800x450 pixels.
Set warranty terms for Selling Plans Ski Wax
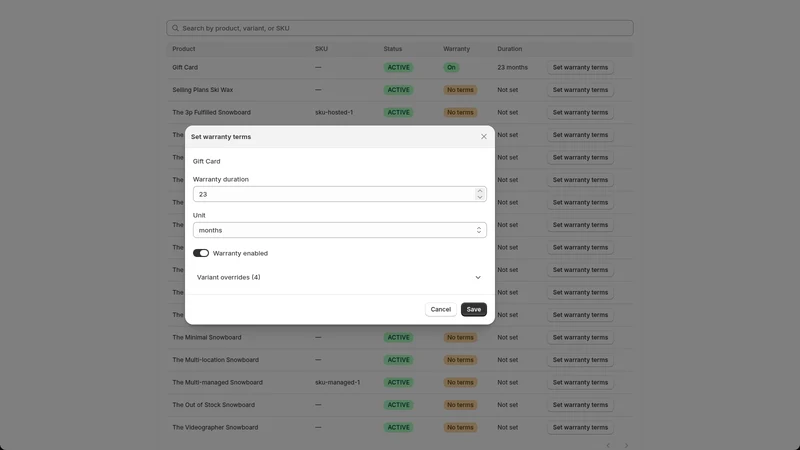coord(580,90)
